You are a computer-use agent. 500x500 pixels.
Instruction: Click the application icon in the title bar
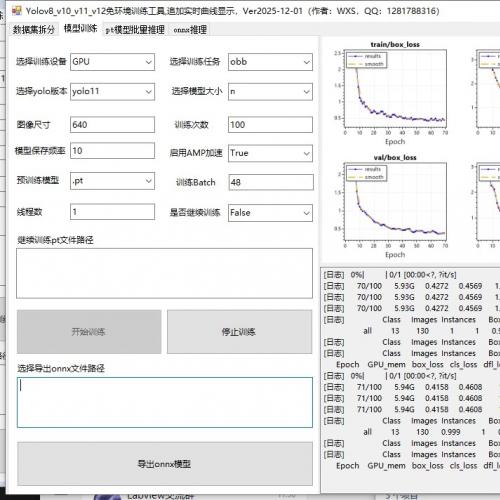(x=17, y=11)
